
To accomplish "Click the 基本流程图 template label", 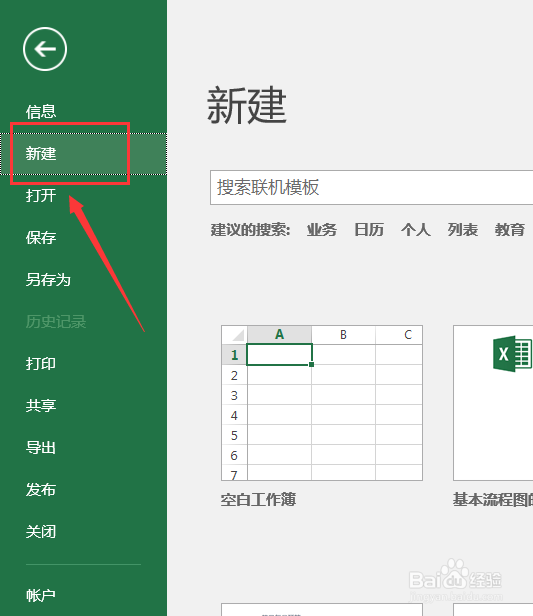I will tap(493, 500).
